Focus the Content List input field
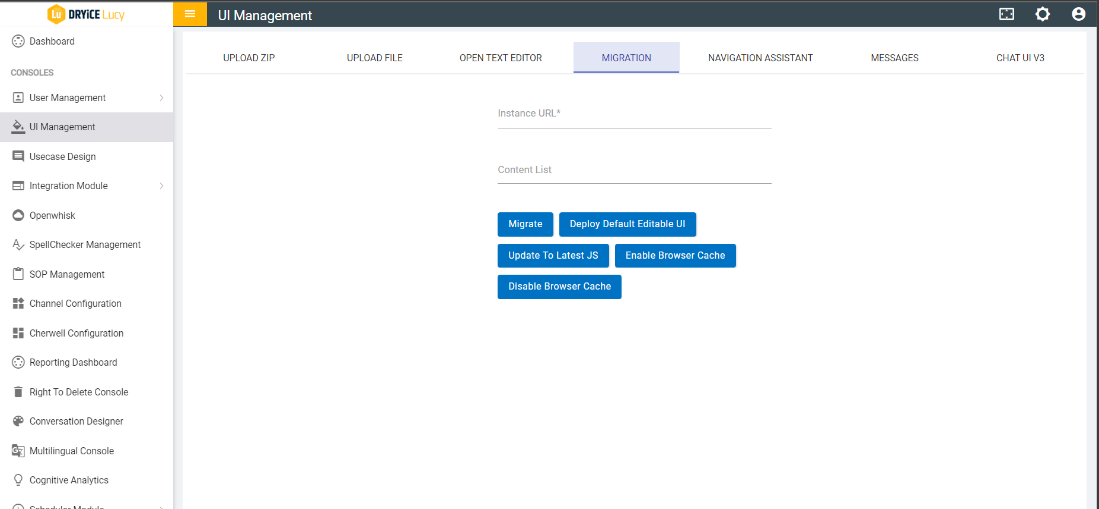 click(634, 170)
